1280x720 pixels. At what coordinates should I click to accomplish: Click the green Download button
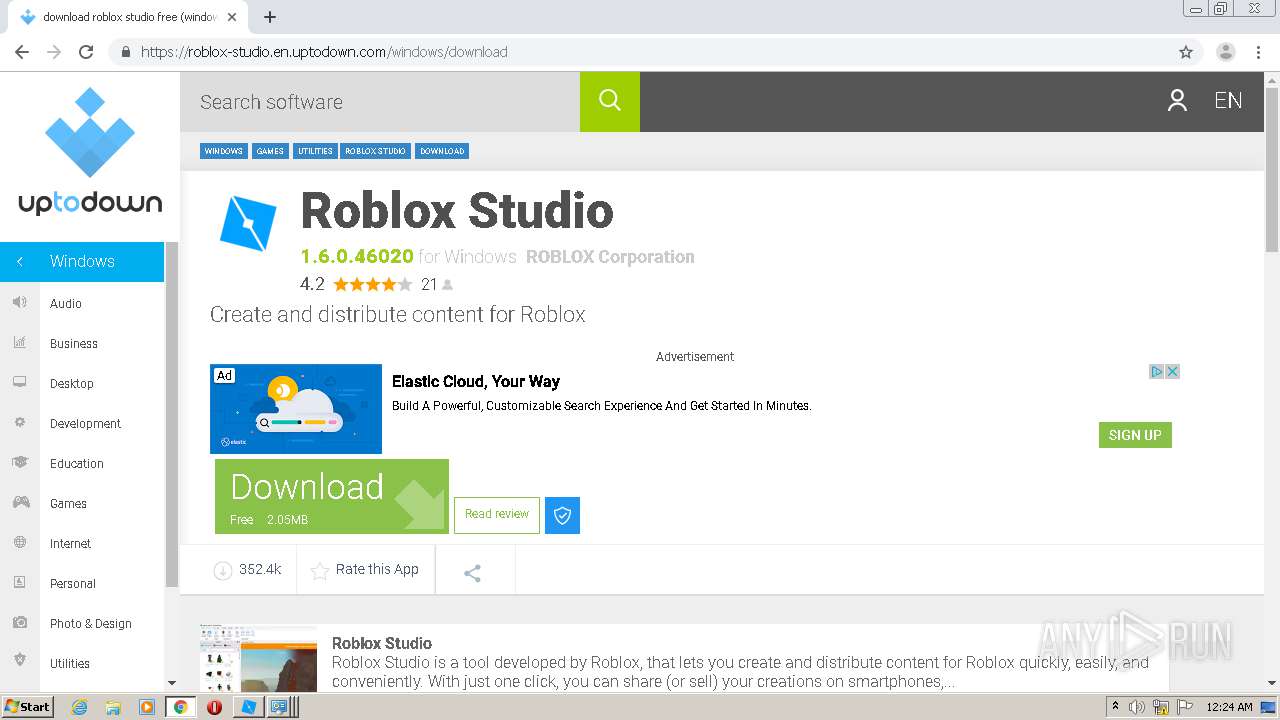tap(332, 496)
